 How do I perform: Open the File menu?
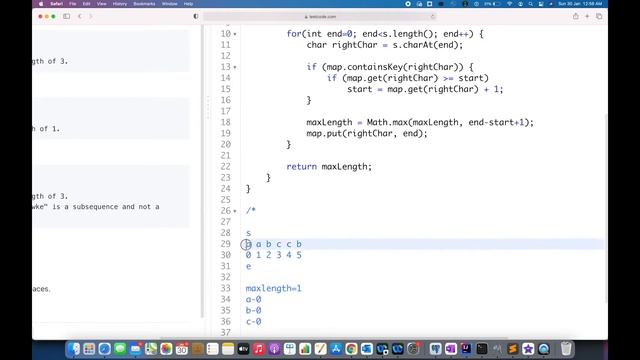pyautogui.click(x=73, y=4)
